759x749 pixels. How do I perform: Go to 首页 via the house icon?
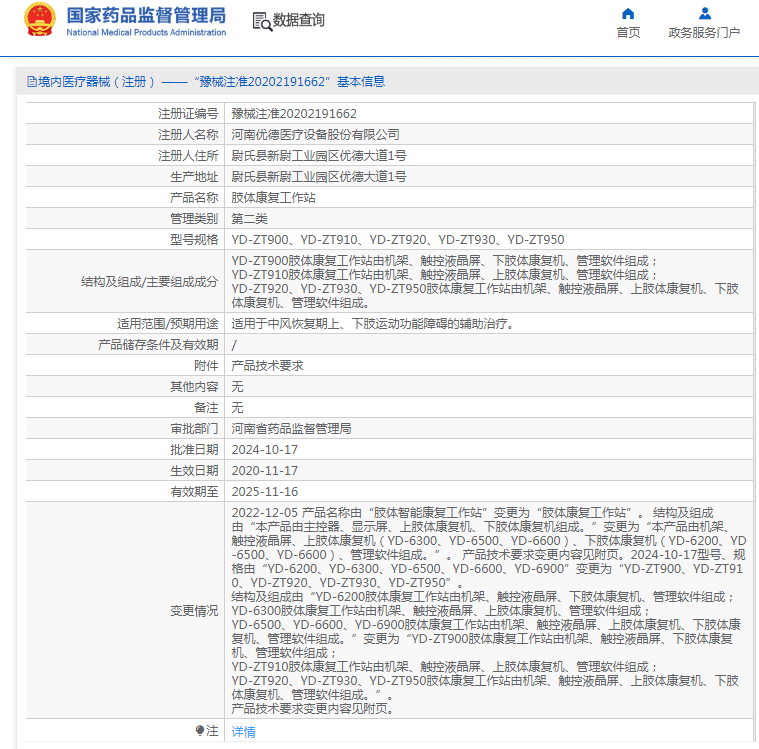[x=628, y=14]
